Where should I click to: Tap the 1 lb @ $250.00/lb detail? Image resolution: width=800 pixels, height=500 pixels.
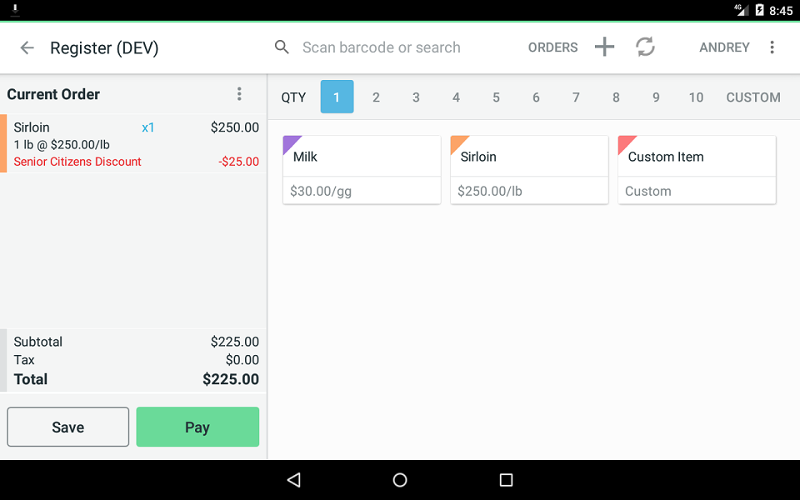click(62, 144)
